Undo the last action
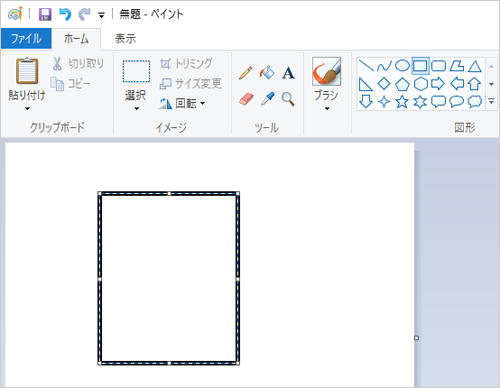The height and width of the screenshot is (388, 500). click(x=65, y=14)
